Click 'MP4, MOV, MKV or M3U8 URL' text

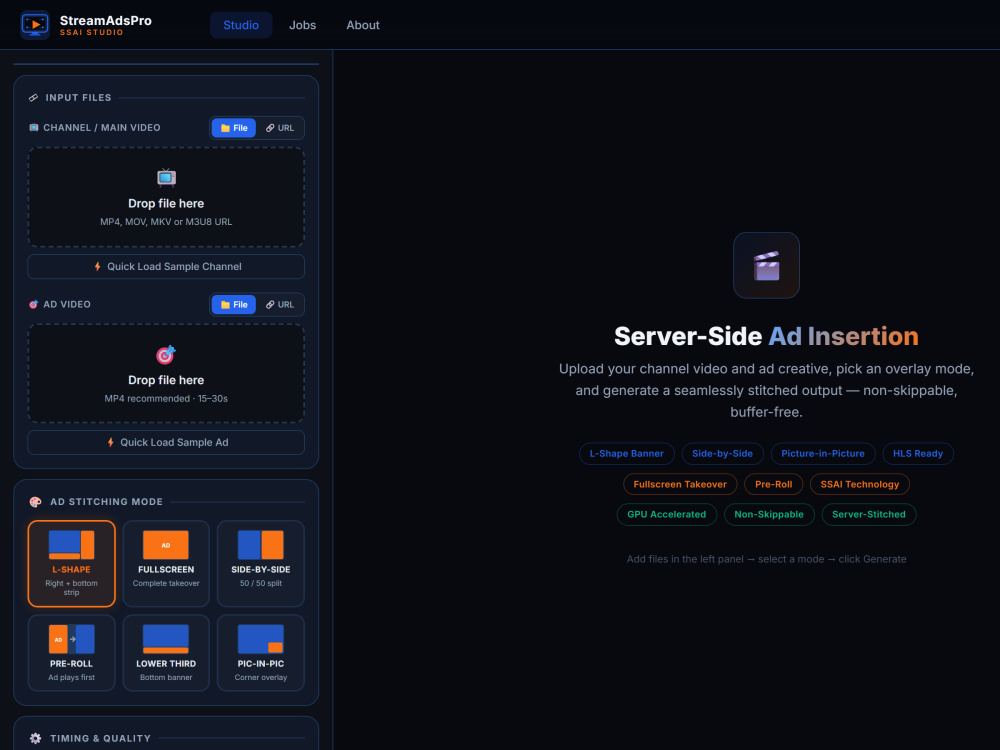166,222
